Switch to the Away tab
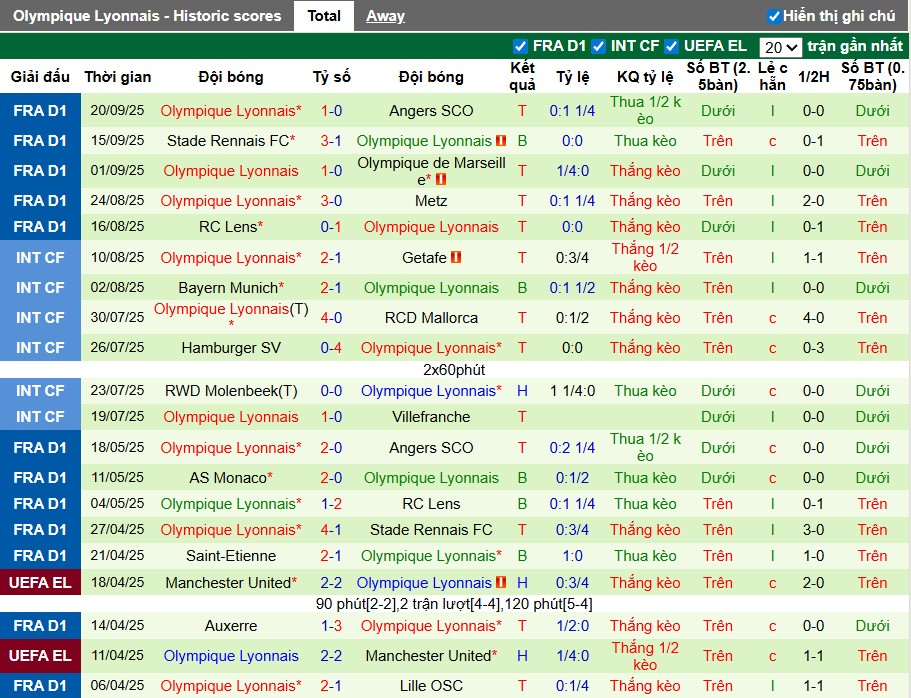This screenshot has width=911, height=698. pyautogui.click(x=385, y=16)
